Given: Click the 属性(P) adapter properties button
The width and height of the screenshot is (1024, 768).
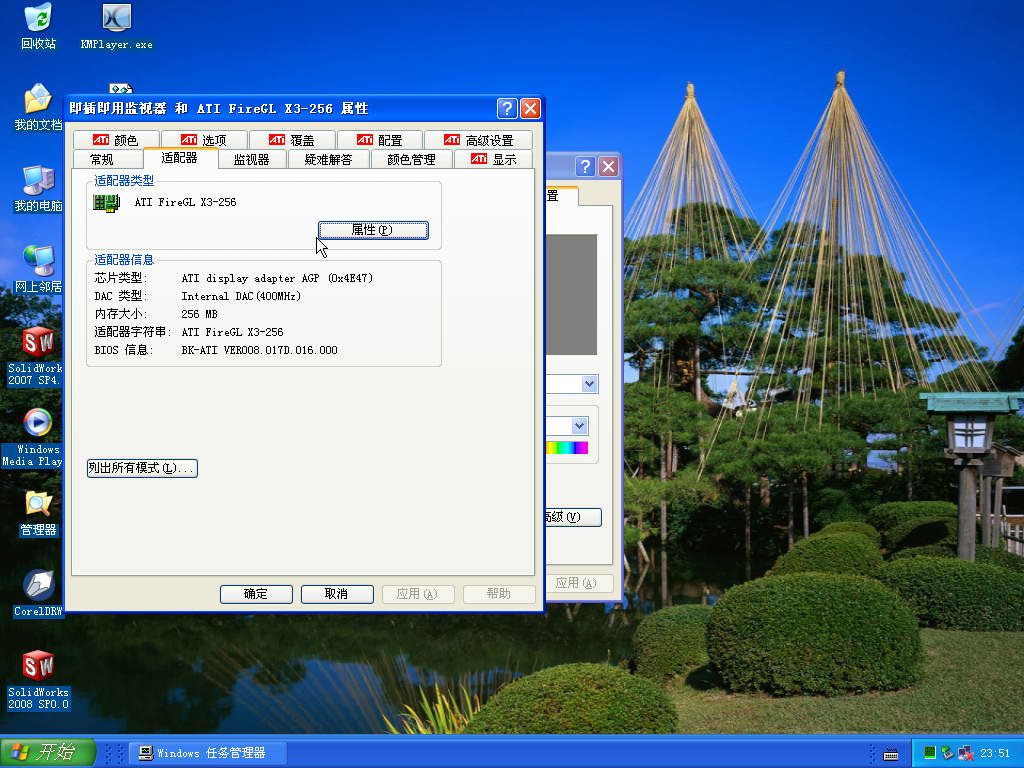Looking at the screenshot, I should click(x=373, y=230).
